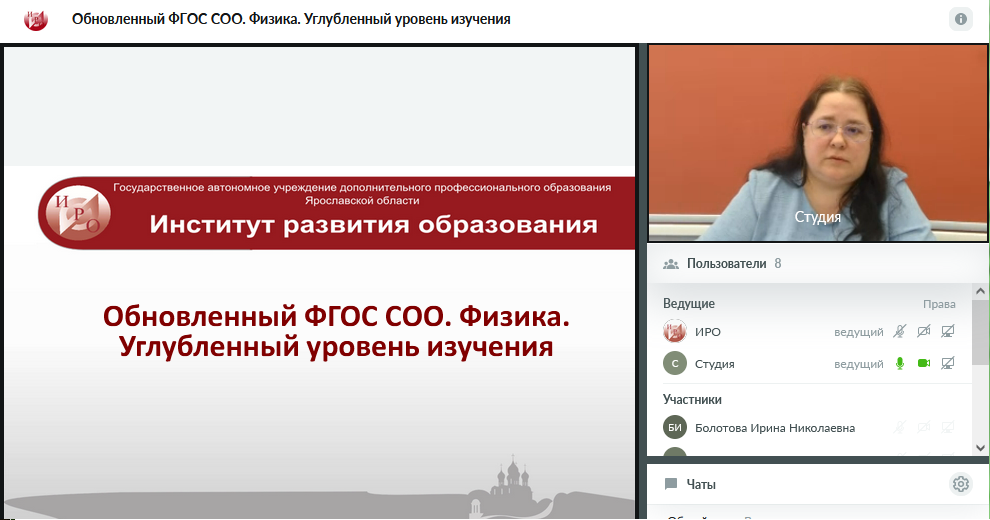This screenshot has height=520, width=990.
Task: Click the info icon in header
Action: click(x=960, y=19)
